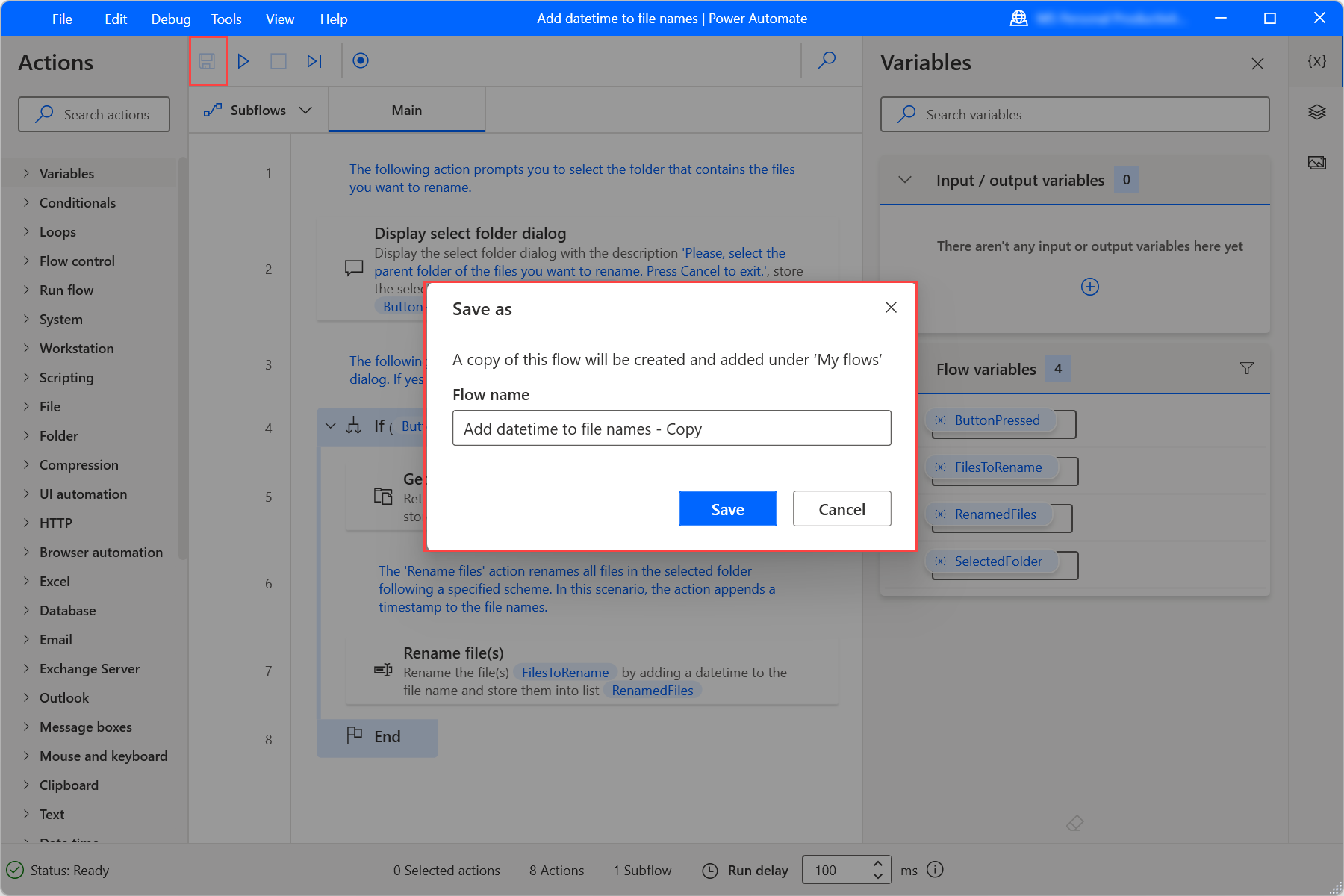Open the Debug menu
This screenshot has height=896, width=1344.
[x=170, y=19]
